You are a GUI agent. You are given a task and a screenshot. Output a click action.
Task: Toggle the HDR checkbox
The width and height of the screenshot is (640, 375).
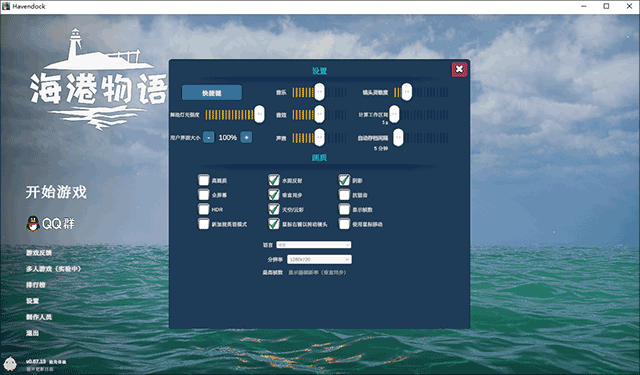[203, 209]
